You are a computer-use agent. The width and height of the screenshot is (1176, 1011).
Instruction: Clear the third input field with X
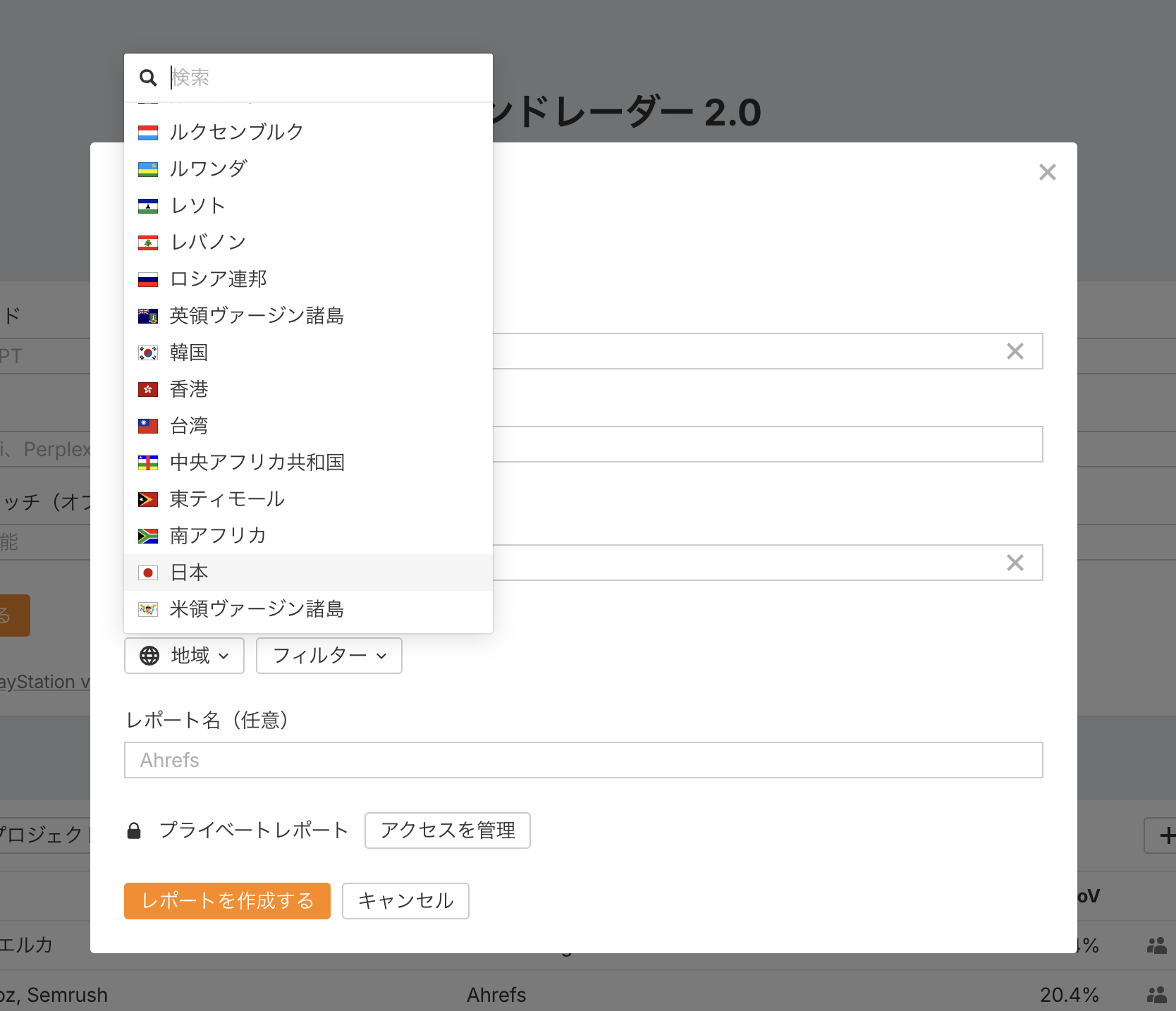click(1015, 563)
